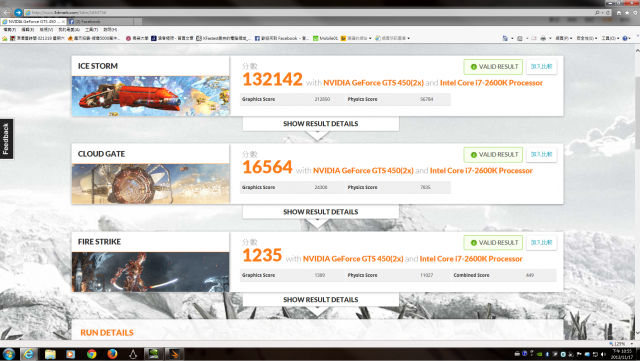Screen dimensions: 640x361
Task: Open the Favorites (A) menu
Action: (69, 30)
